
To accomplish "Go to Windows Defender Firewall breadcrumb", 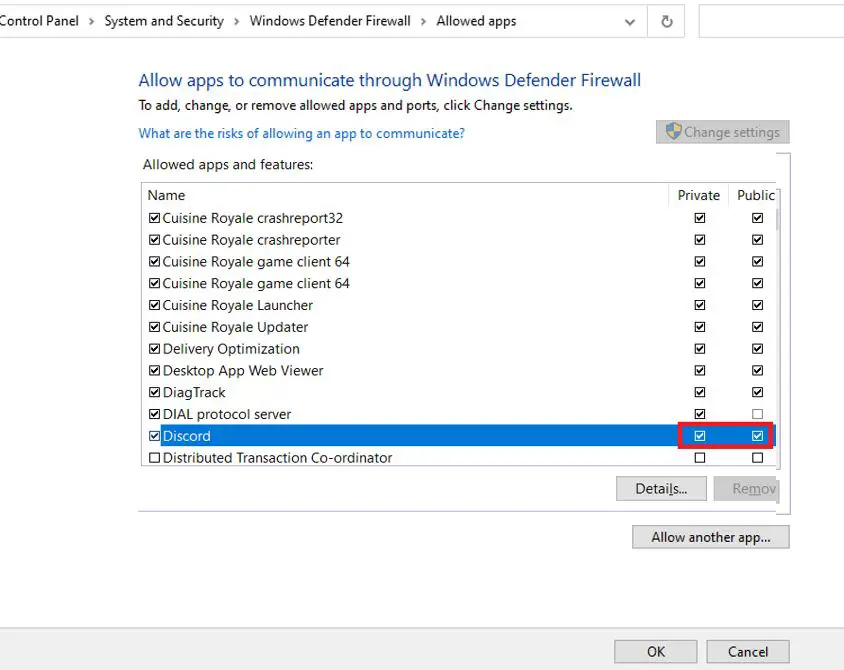I will (330, 21).
